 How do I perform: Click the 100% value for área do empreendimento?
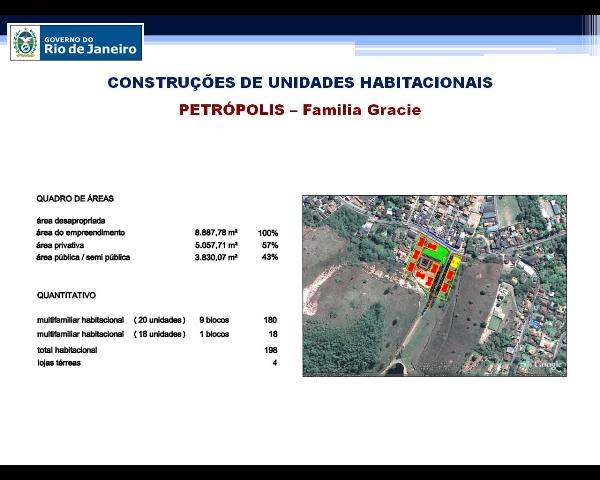[x=267, y=233]
